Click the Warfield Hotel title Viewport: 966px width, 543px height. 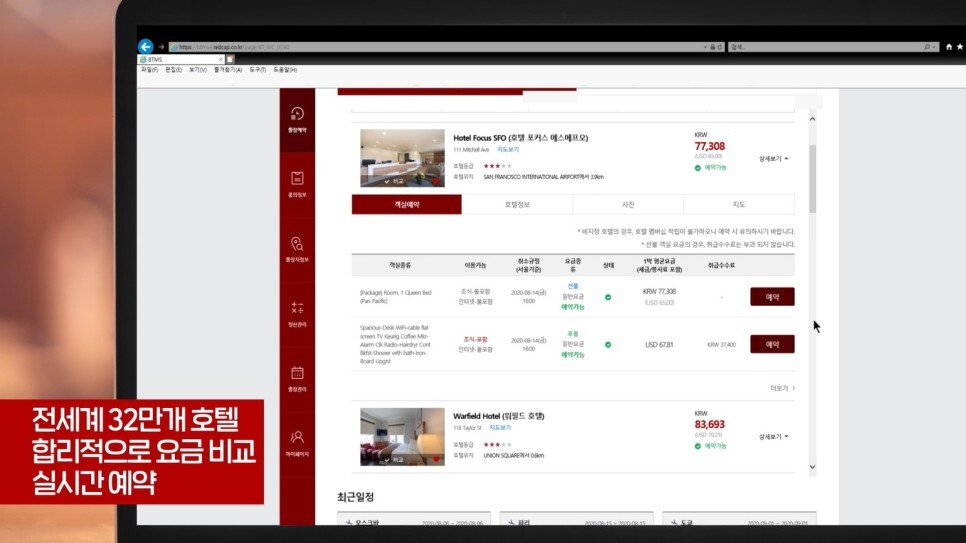498,416
